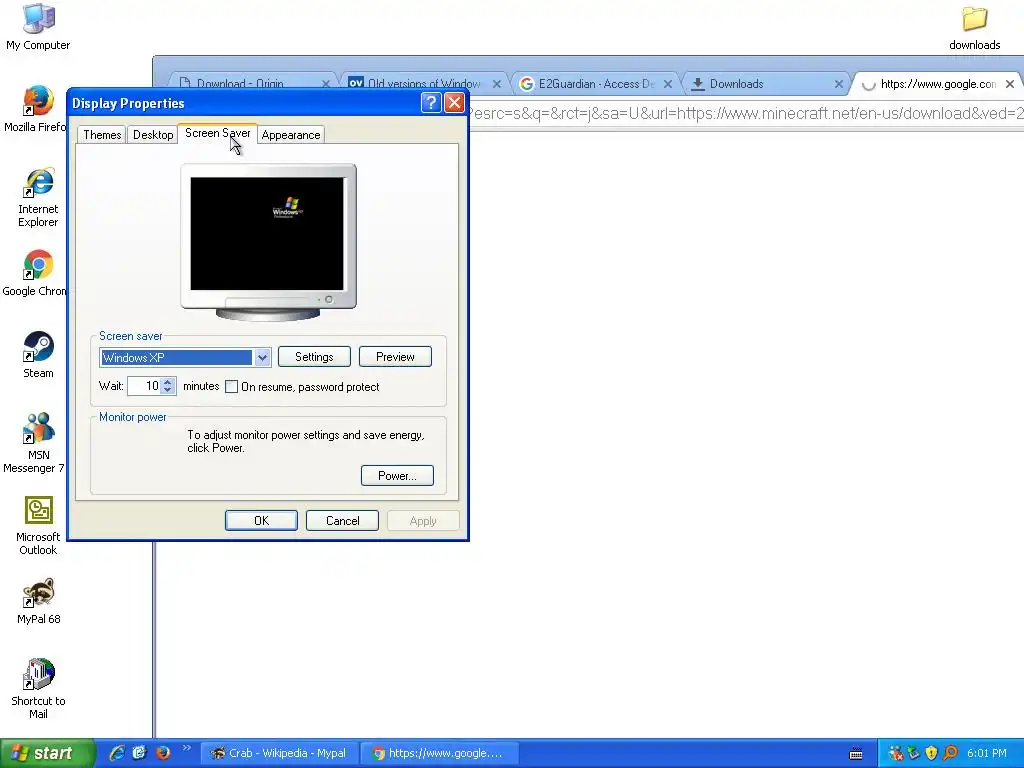The image size is (1024, 768).
Task: Open the Windows start menu
Action: click(47, 753)
